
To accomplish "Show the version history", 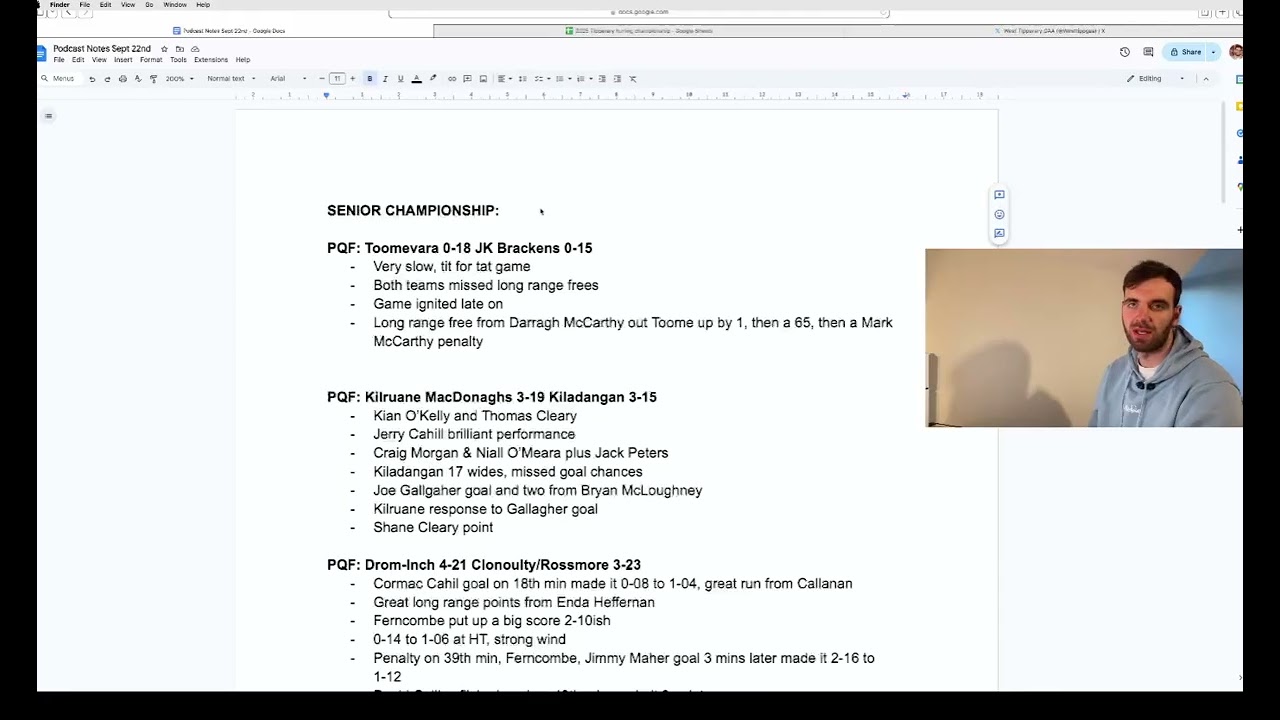I will coord(1125,52).
